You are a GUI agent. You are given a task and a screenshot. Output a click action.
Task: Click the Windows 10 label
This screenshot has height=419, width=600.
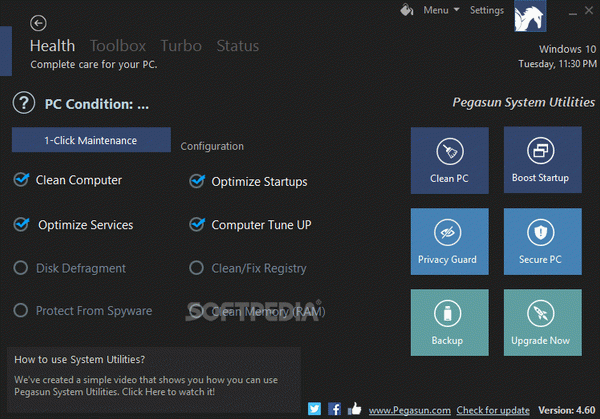[567, 49]
